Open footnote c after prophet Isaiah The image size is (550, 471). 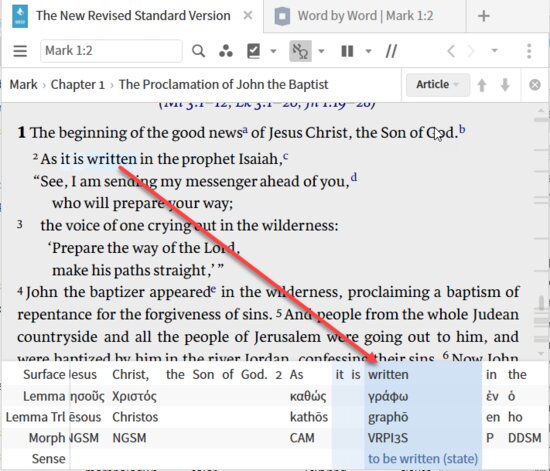[x=286, y=156]
